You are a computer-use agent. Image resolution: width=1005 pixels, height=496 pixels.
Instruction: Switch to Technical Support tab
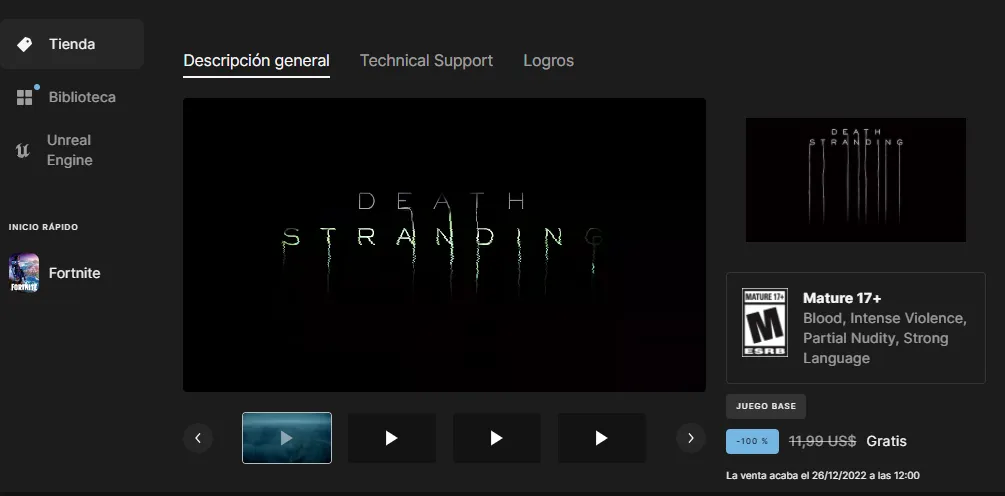426,61
